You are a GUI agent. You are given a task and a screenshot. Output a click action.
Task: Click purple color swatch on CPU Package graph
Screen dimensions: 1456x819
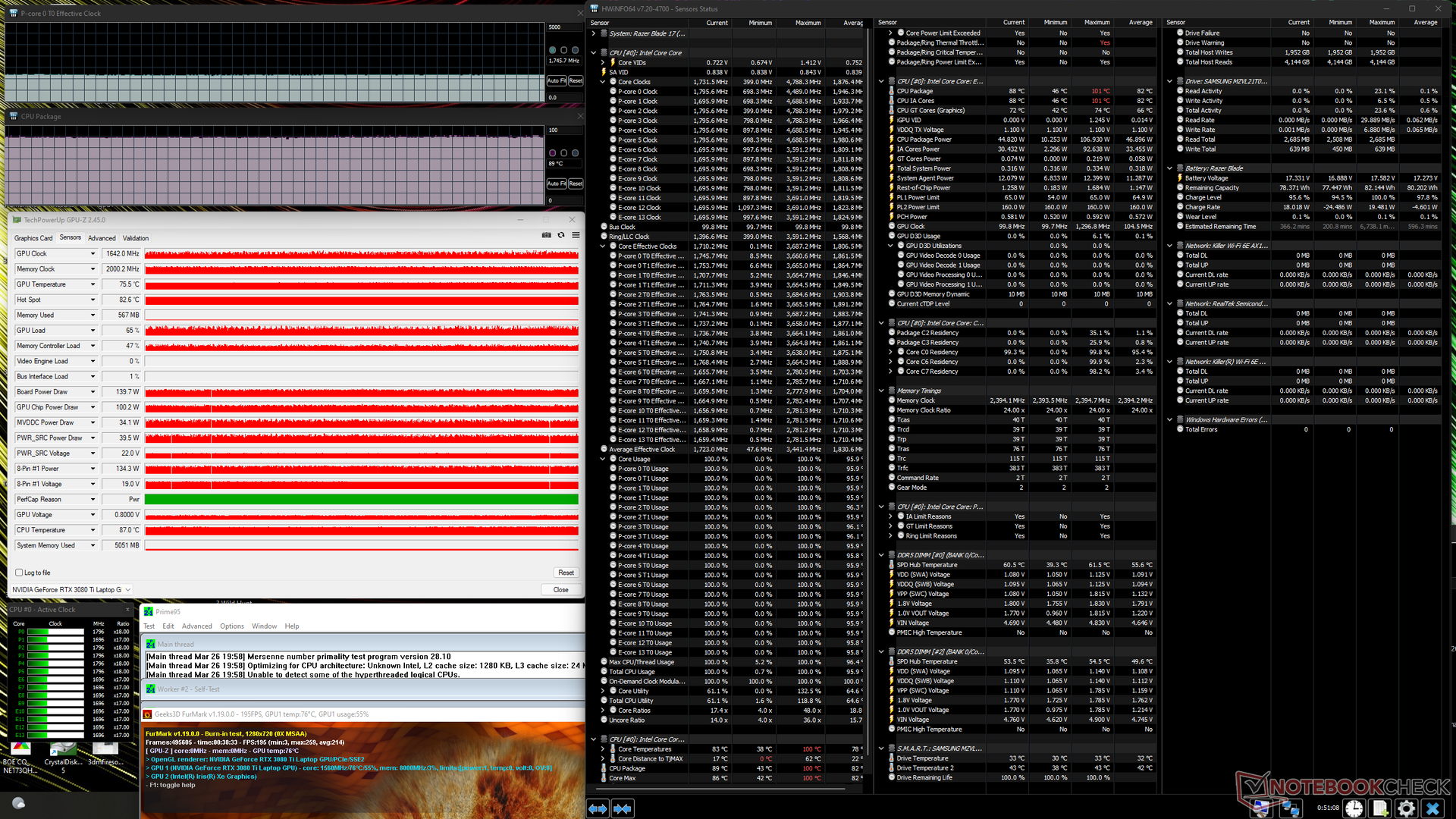click(552, 152)
